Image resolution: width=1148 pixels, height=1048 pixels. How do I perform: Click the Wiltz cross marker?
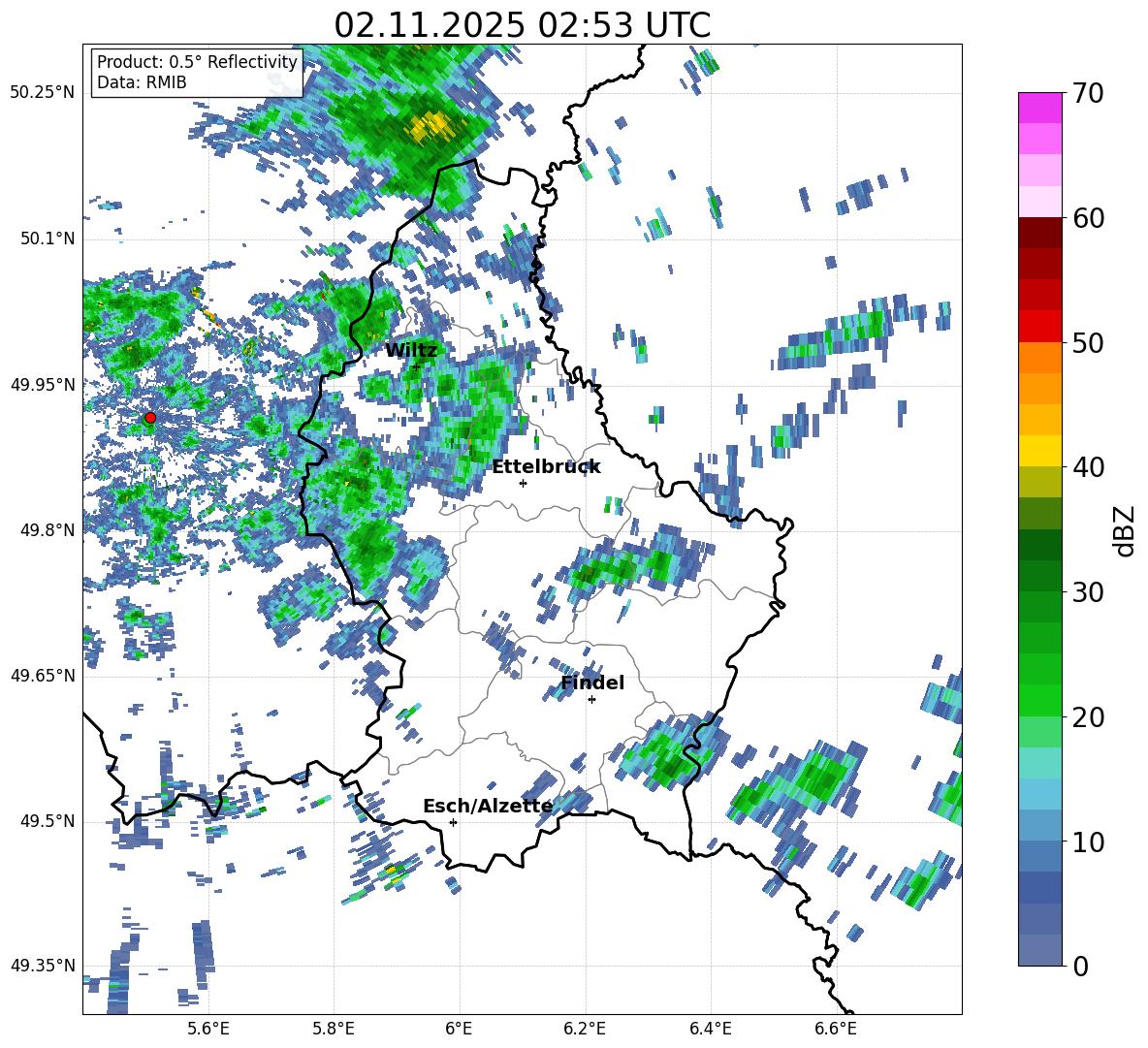pyautogui.click(x=416, y=366)
